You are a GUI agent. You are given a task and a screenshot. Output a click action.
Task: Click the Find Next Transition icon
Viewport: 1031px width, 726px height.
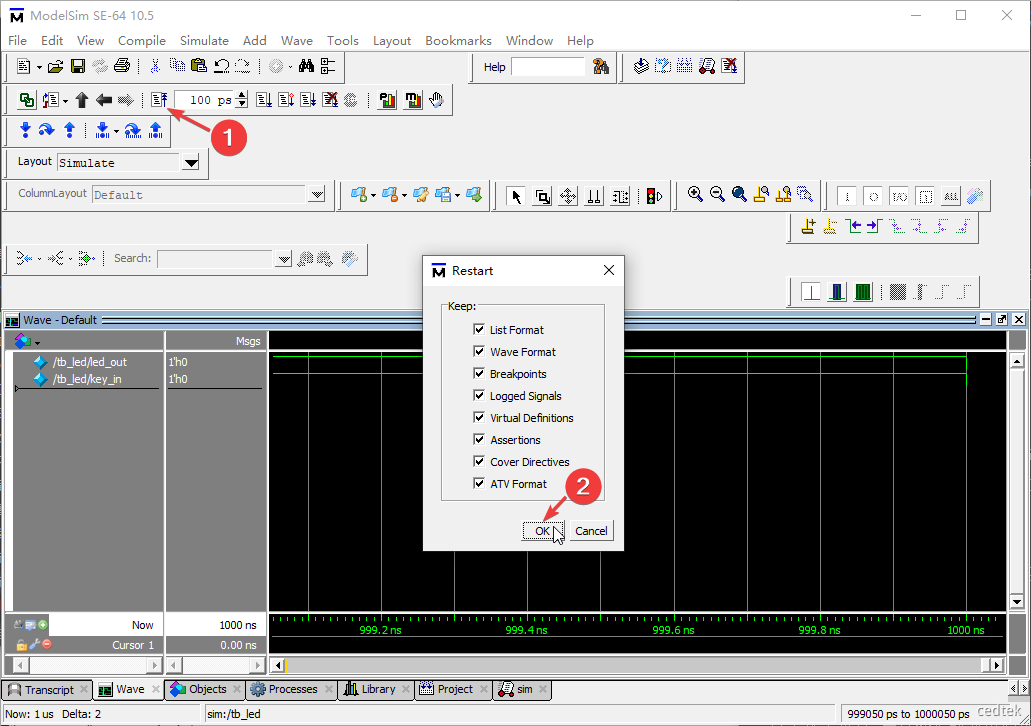click(875, 227)
